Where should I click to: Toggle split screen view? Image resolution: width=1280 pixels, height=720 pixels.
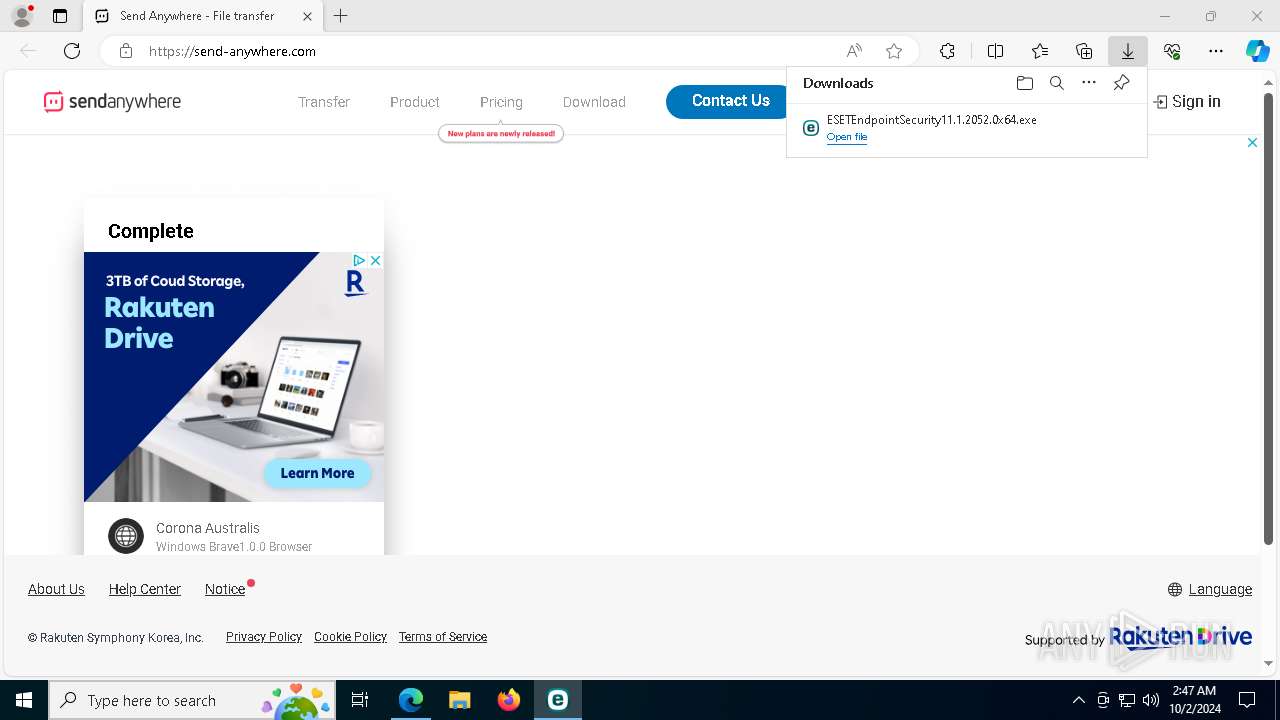coord(996,51)
